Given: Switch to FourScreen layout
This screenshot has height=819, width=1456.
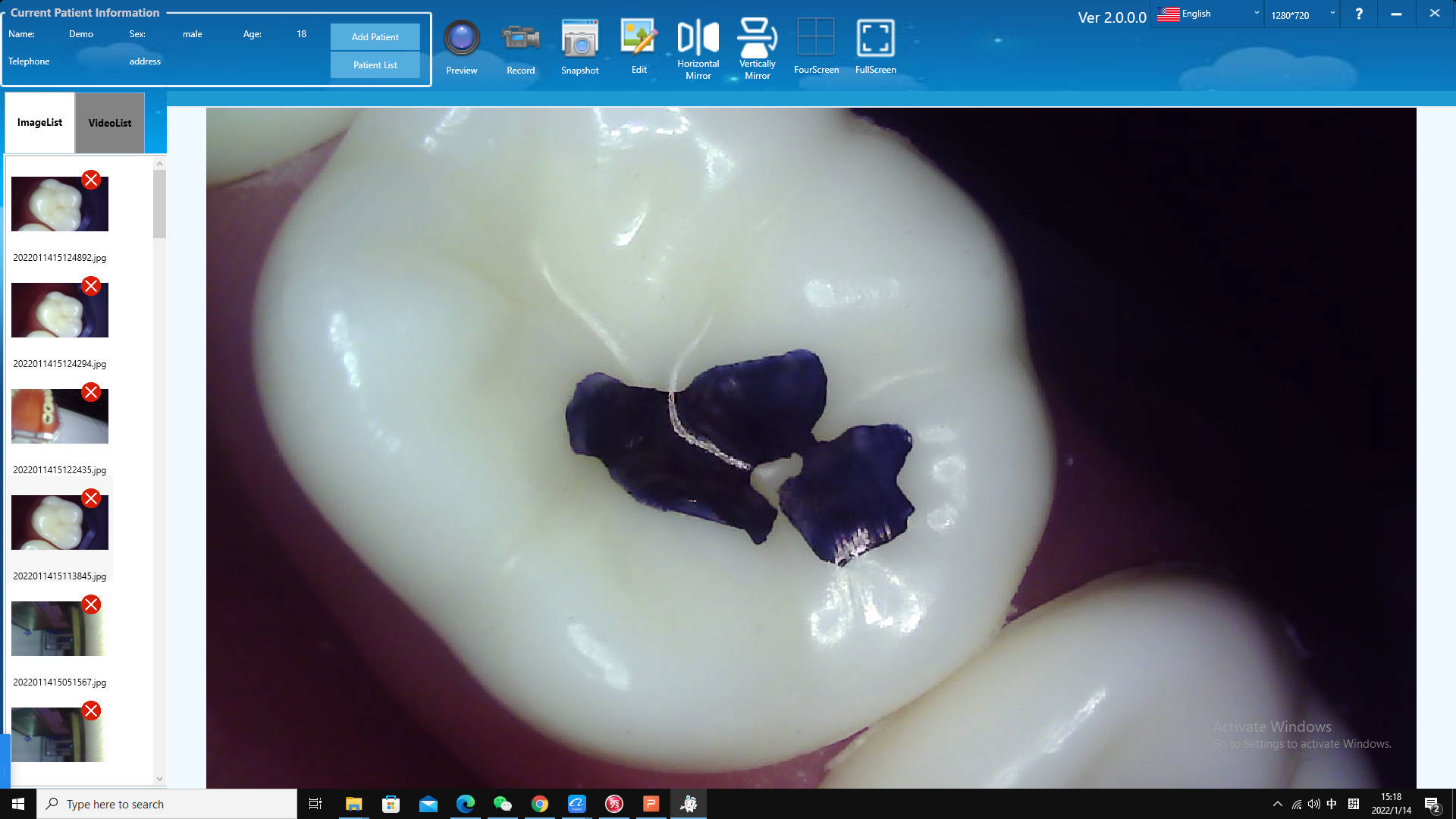Looking at the screenshot, I should (x=816, y=38).
